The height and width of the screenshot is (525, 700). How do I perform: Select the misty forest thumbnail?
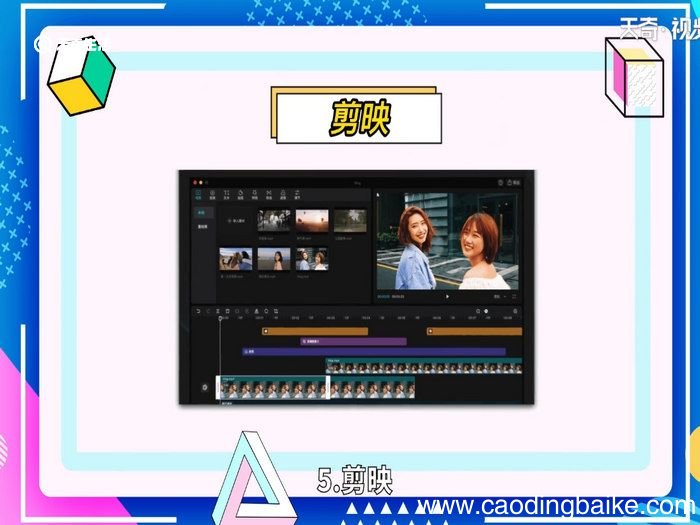(350, 221)
